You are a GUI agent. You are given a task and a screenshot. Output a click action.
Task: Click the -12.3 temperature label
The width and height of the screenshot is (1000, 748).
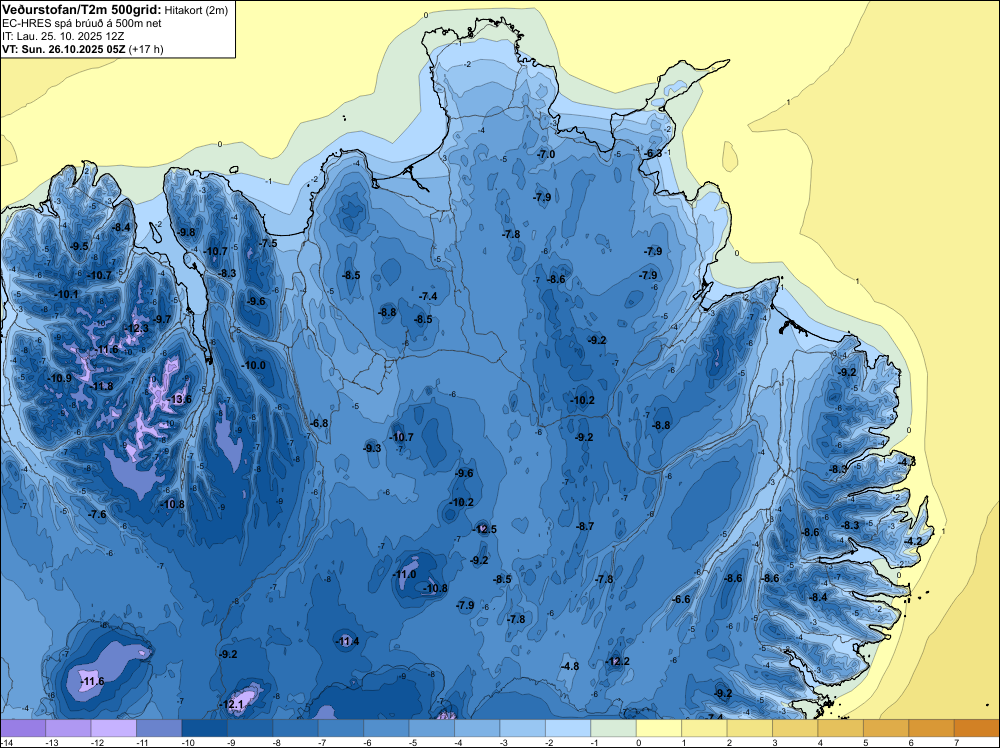pyautogui.click(x=136, y=328)
